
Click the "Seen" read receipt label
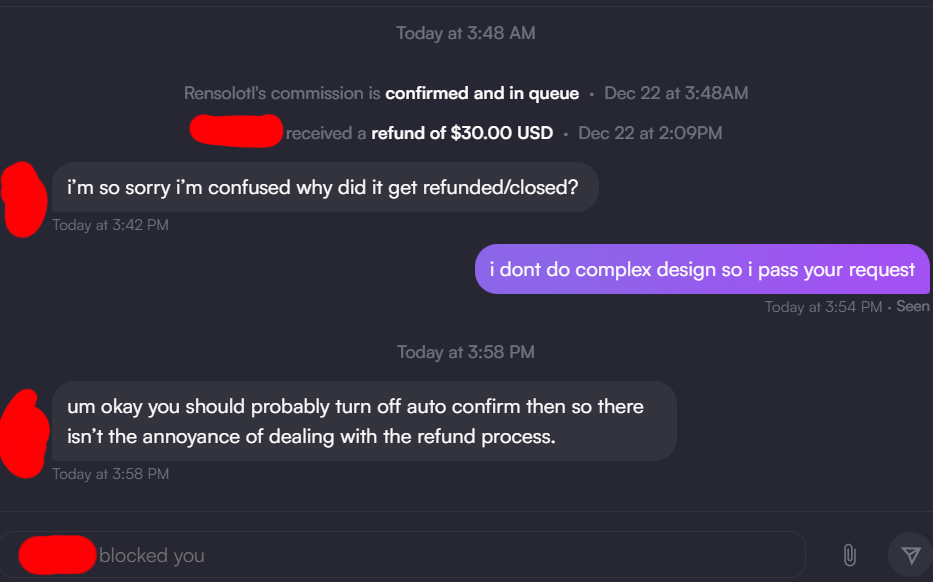(913, 306)
